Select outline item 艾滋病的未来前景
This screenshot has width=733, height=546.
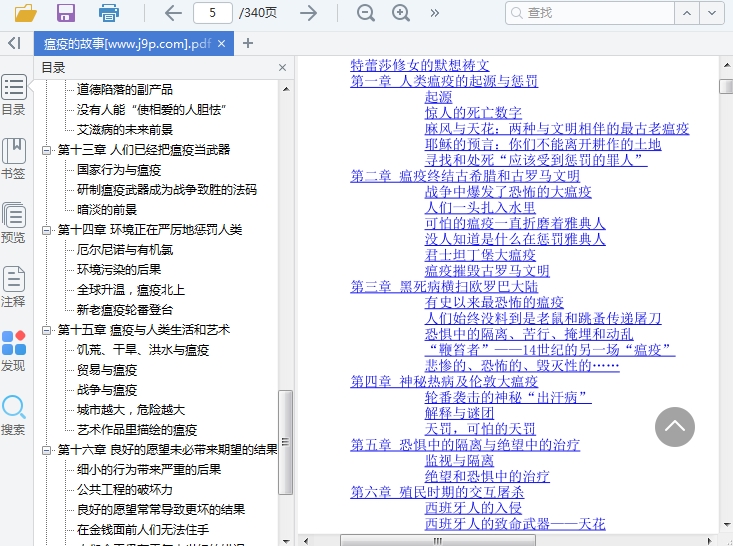pyautogui.click(x=125, y=129)
